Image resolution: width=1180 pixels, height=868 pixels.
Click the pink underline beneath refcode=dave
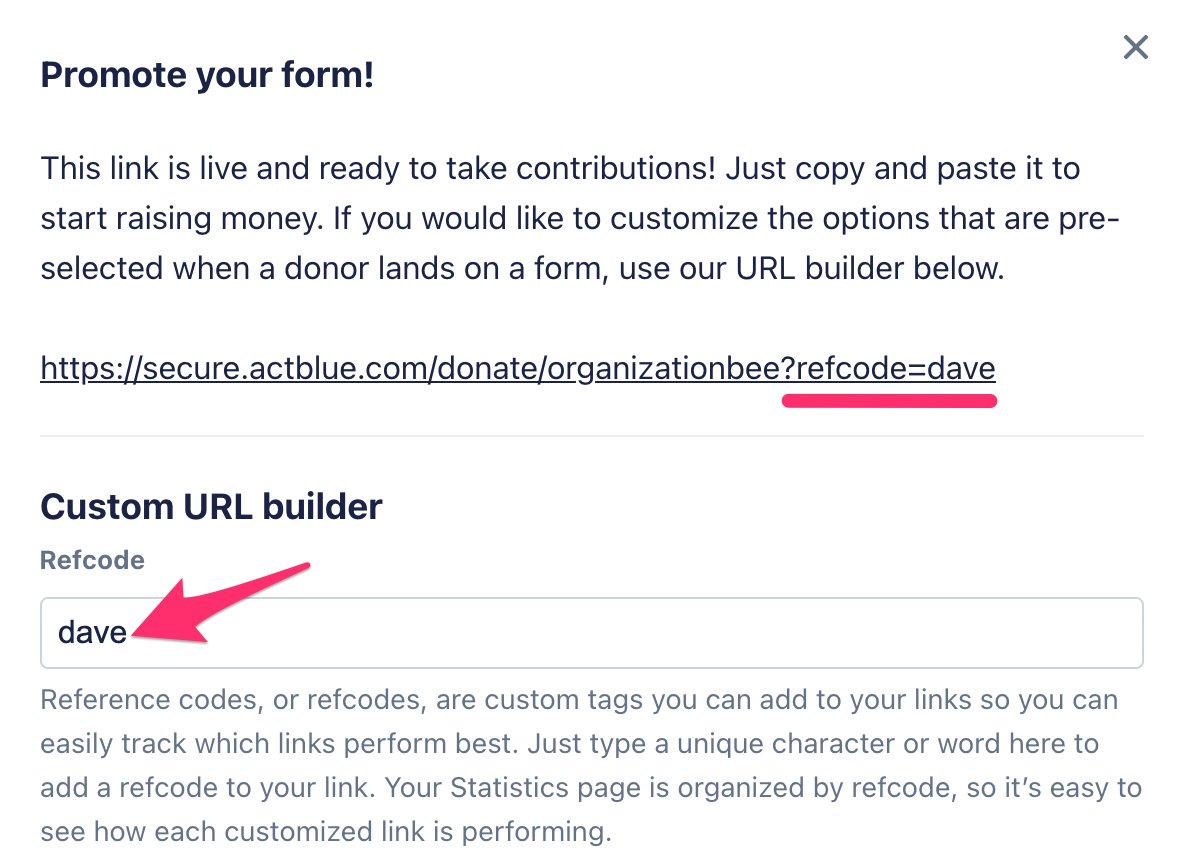click(x=889, y=402)
